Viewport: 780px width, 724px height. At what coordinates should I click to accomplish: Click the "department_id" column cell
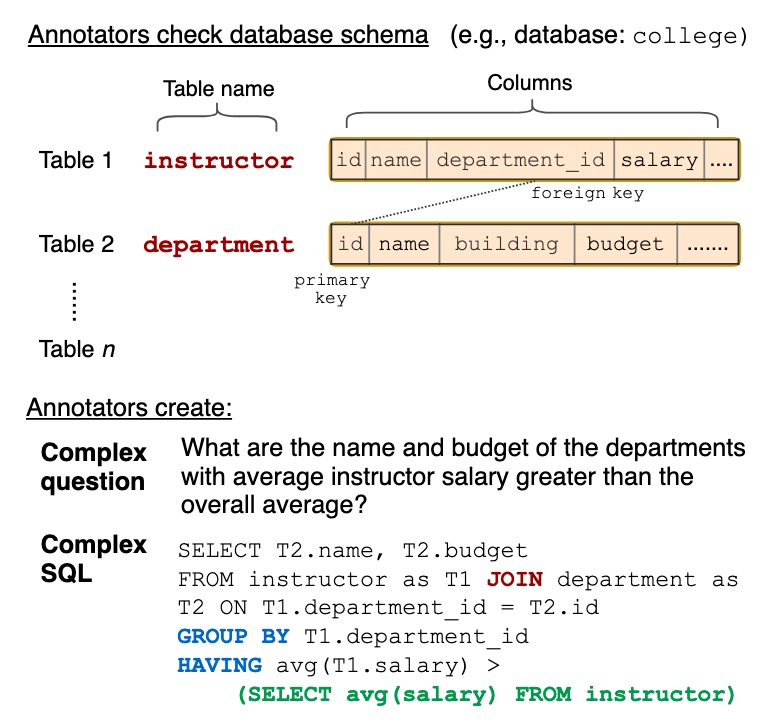tap(520, 160)
